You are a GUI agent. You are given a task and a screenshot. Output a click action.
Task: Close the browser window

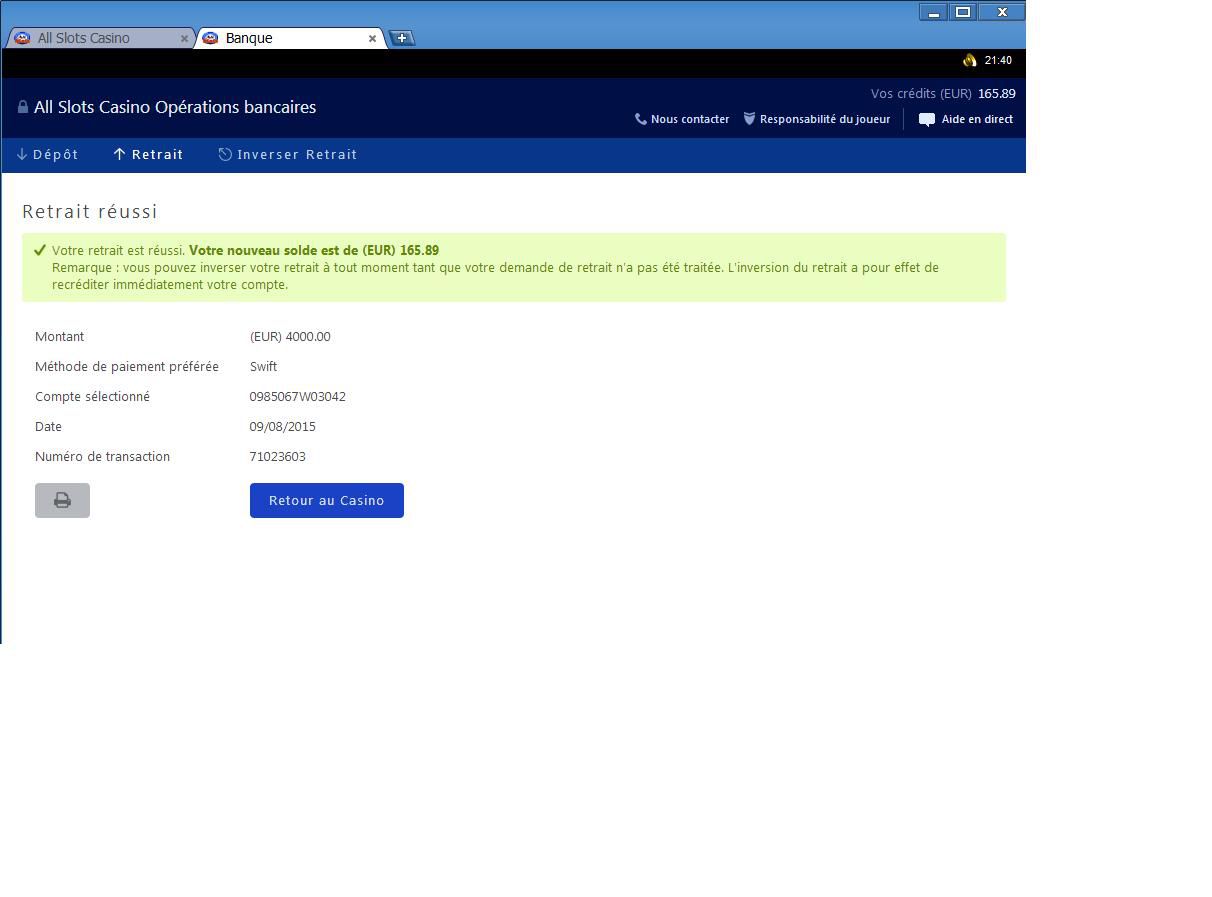coord(1002,12)
